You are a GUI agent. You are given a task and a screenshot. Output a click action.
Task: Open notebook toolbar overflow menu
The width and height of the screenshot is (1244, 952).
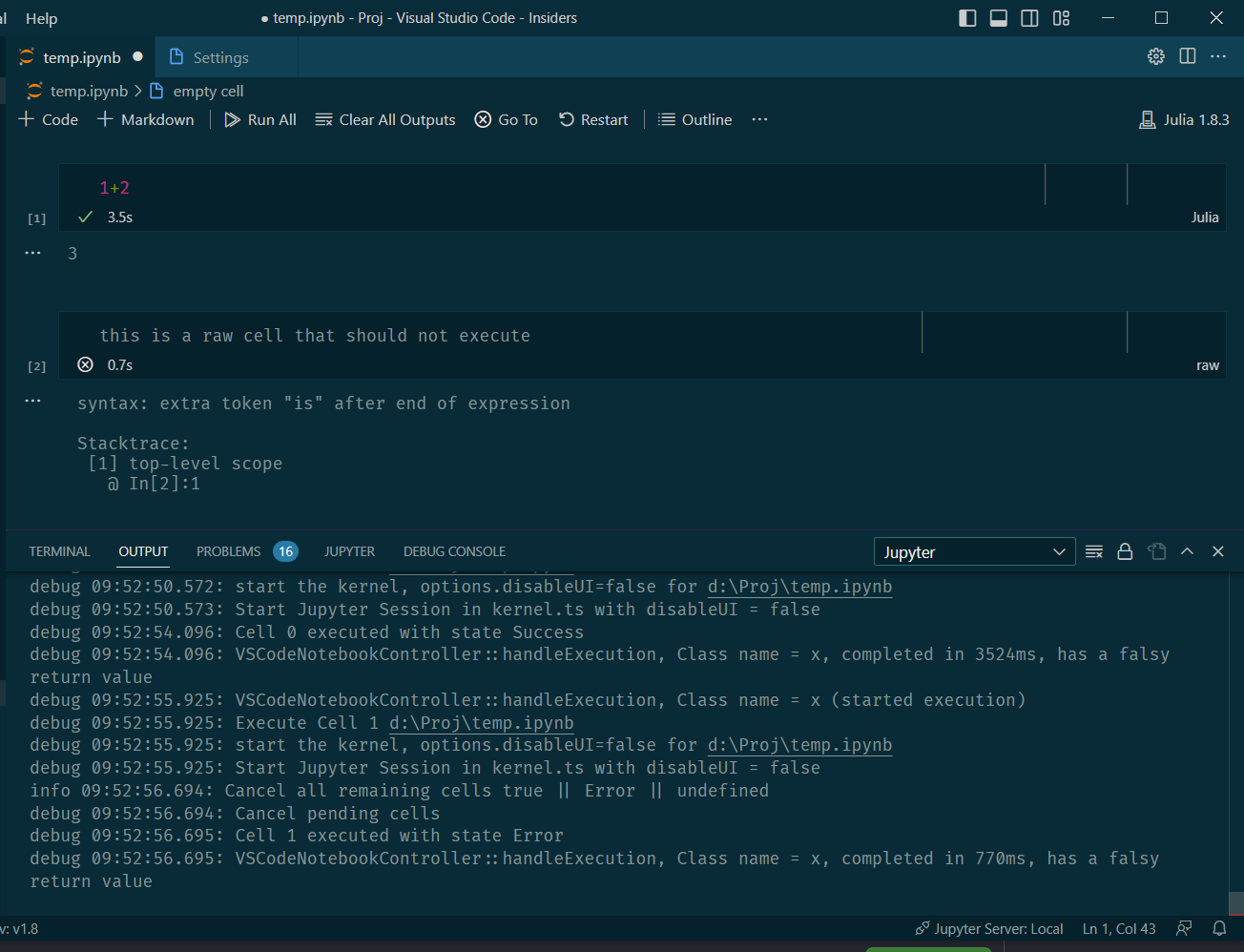click(x=759, y=119)
